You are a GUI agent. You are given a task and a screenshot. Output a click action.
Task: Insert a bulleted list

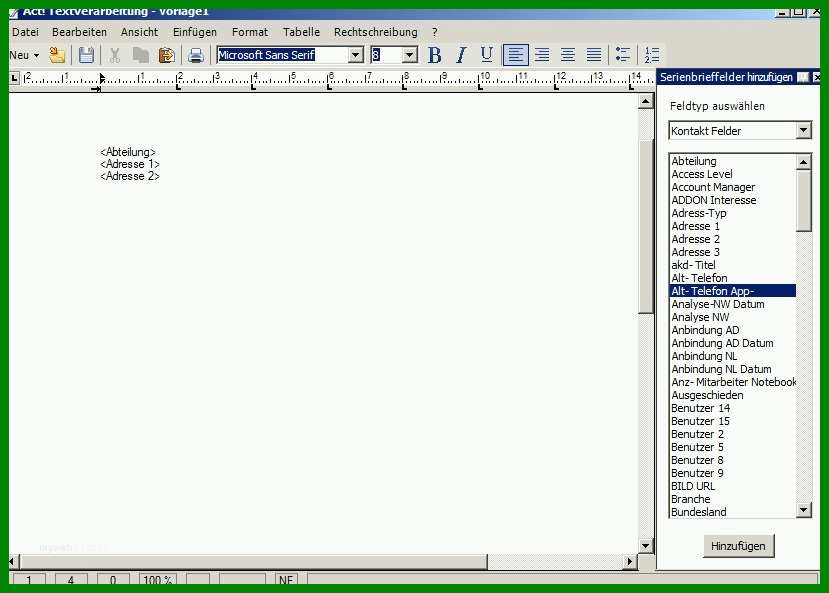(623, 54)
